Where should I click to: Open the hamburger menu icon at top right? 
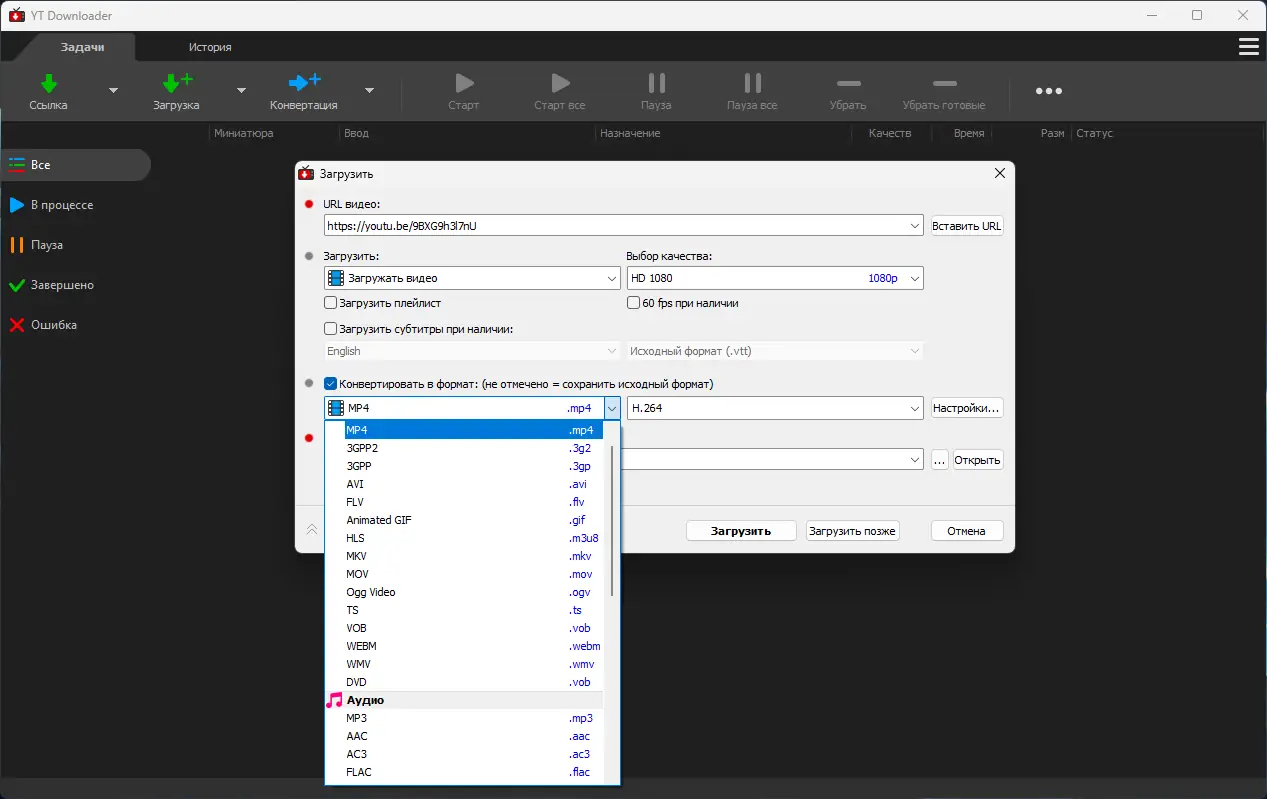point(1248,47)
